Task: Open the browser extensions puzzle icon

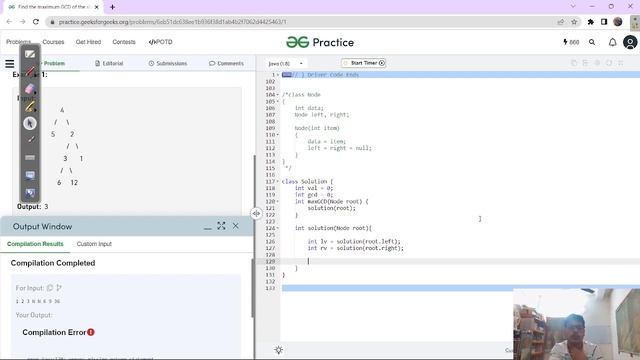Action: point(591,22)
